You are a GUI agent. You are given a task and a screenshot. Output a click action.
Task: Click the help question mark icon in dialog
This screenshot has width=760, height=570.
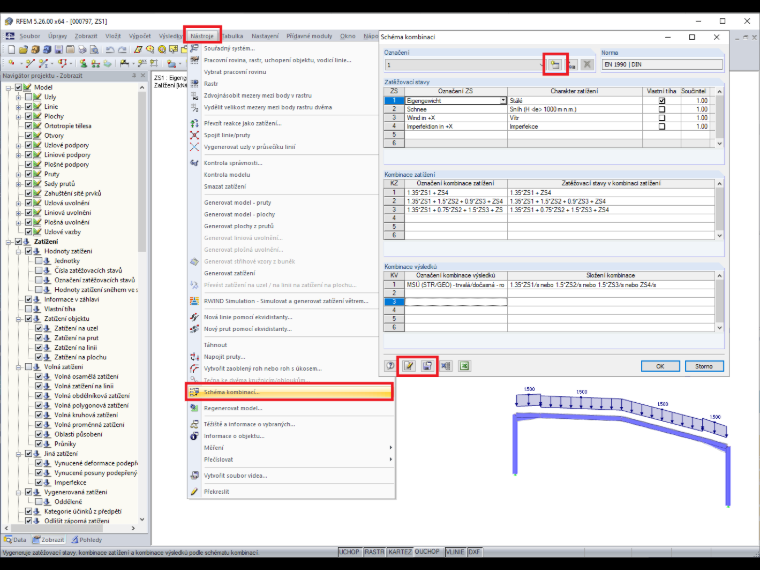point(390,366)
